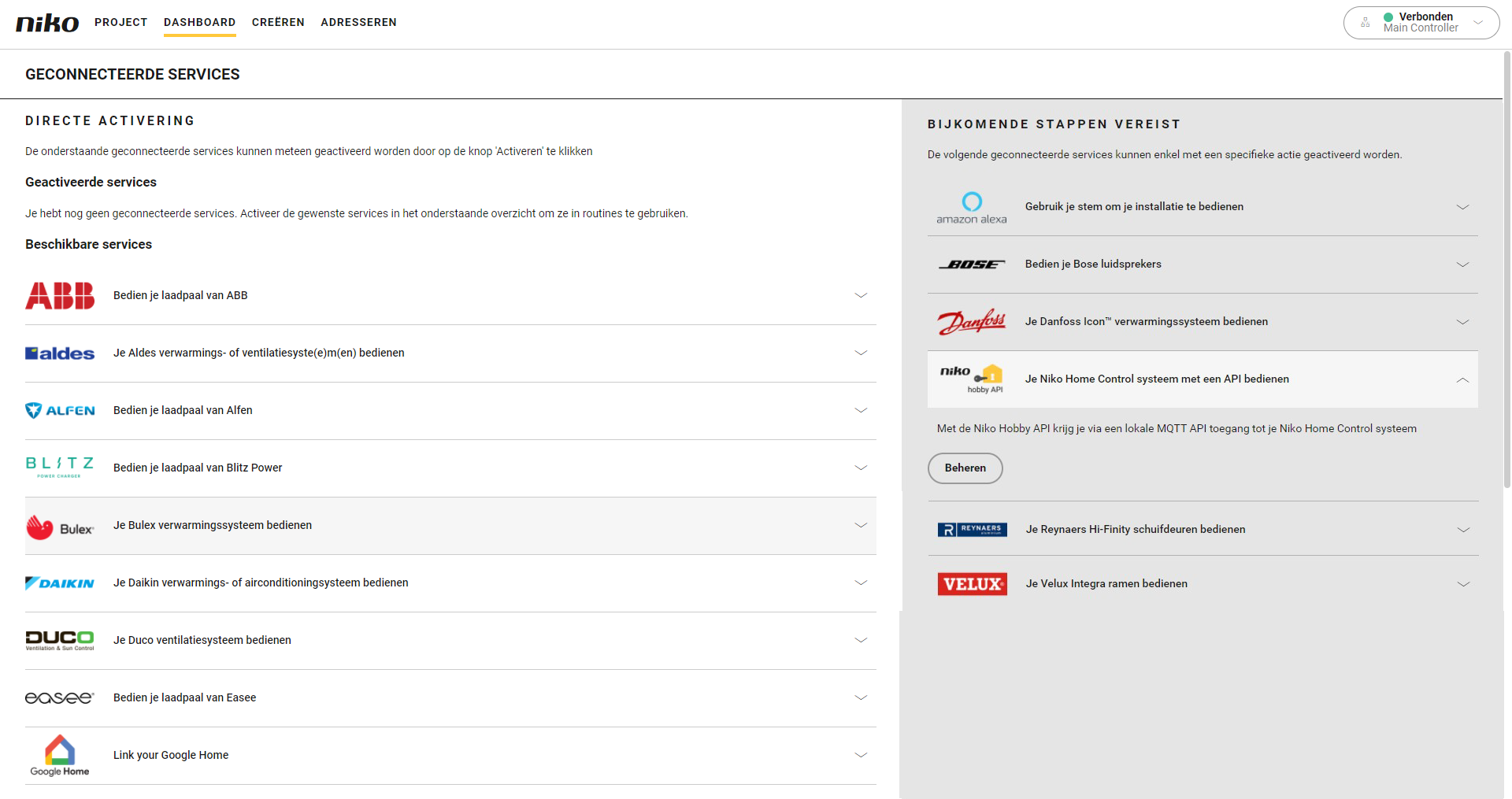Expand the Danfoss Icon chevron
Screen dimensions: 1512x799
pyautogui.click(x=1462, y=322)
